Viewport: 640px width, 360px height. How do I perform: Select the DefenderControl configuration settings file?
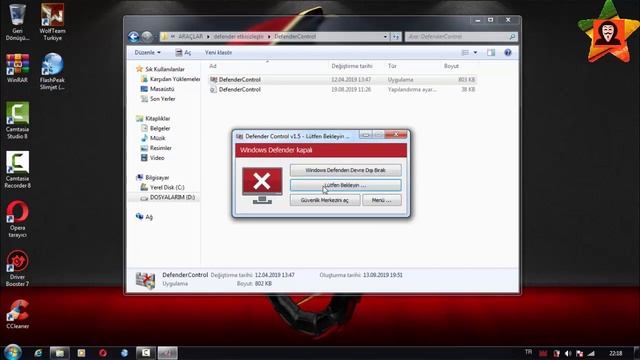click(342, 89)
